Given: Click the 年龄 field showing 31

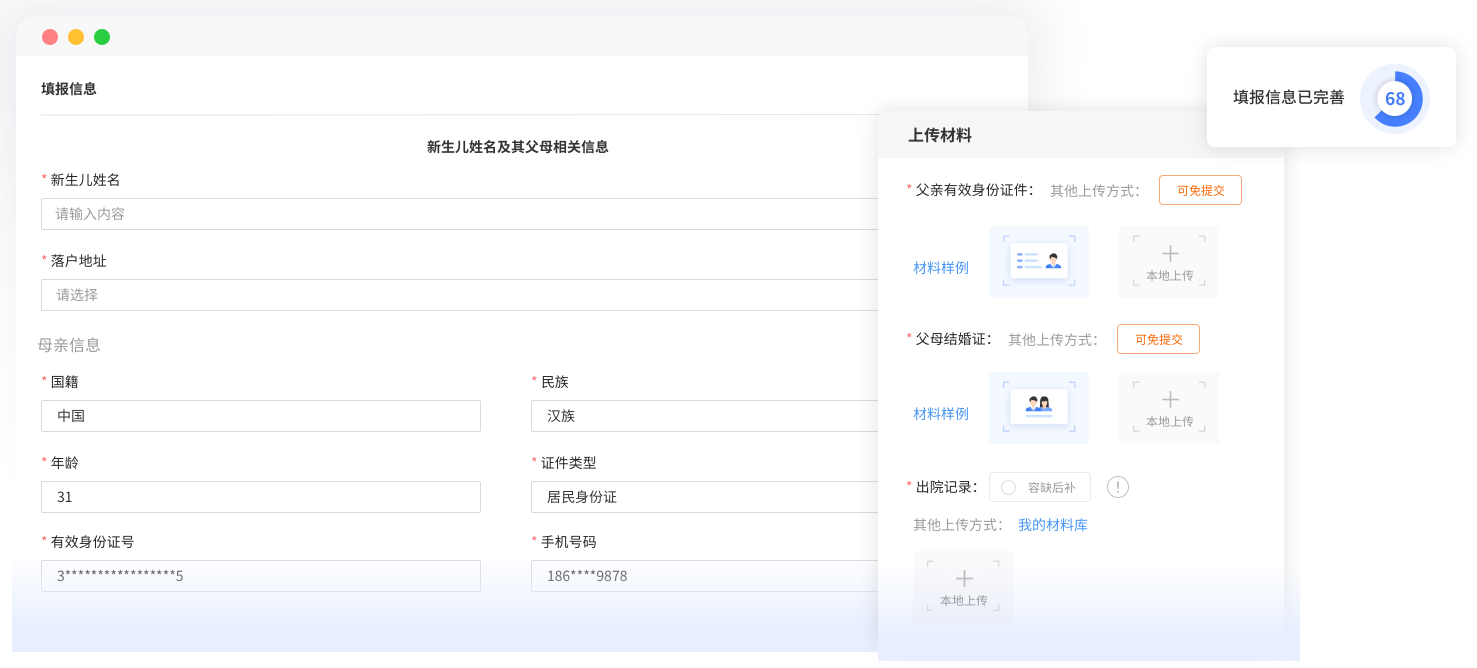Looking at the screenshot, I should coord(260,497).
